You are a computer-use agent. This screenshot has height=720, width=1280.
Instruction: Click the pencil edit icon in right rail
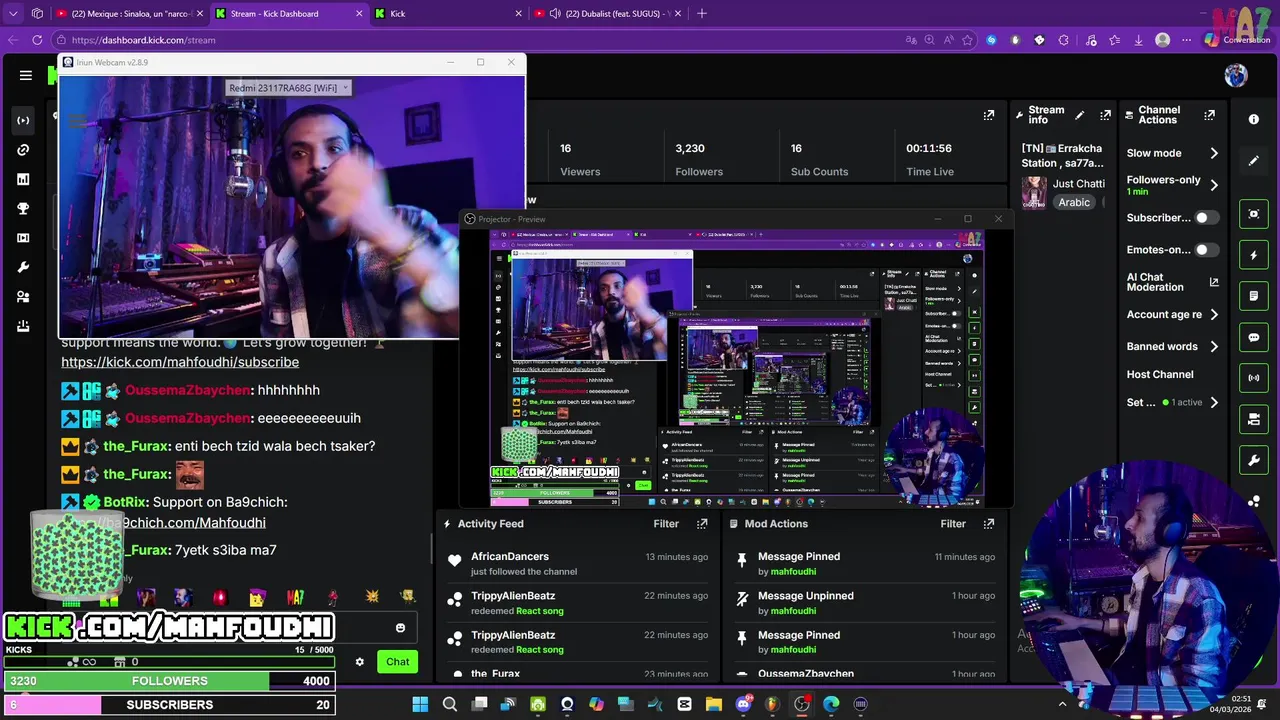[x=1254, y=161]
